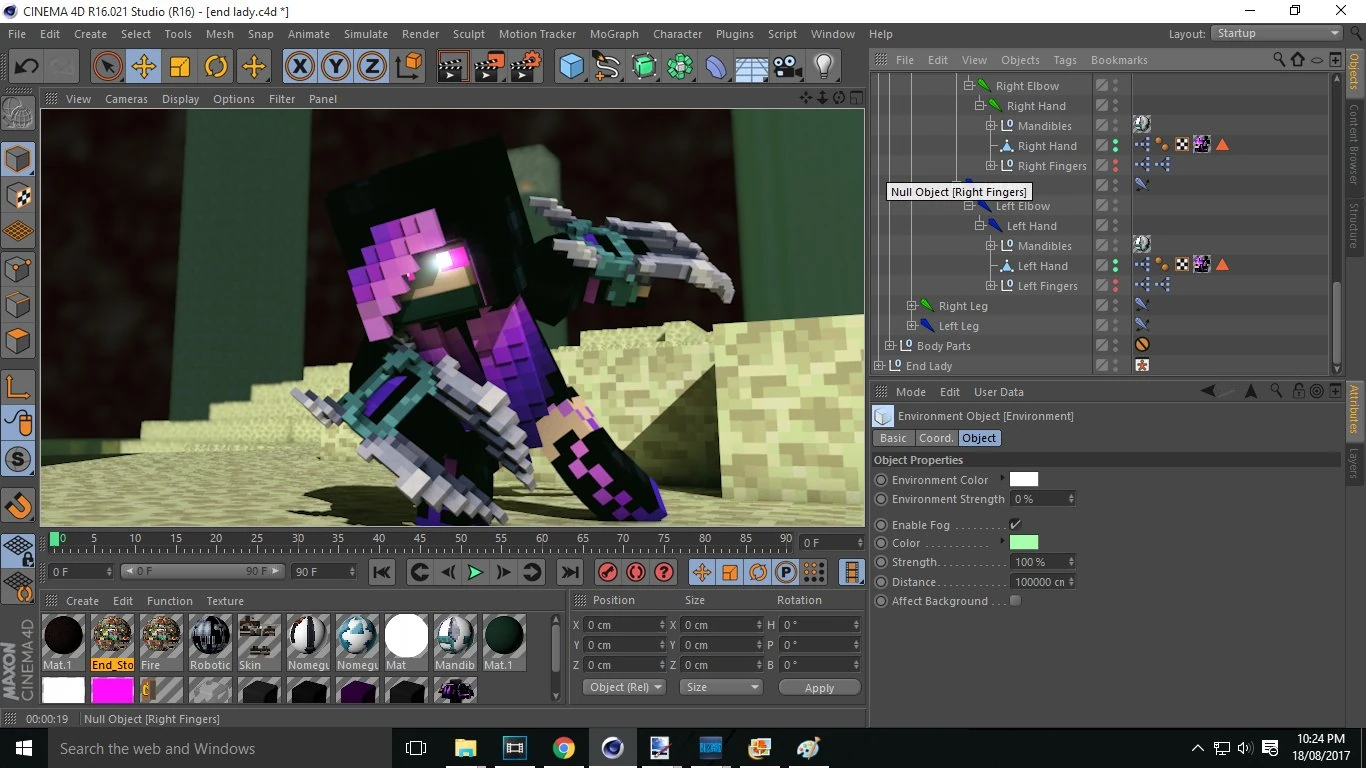This screenshot has width=1366, height=768.
Task: Toggle the Y axis lock
Action: click(x=336, y=67)
